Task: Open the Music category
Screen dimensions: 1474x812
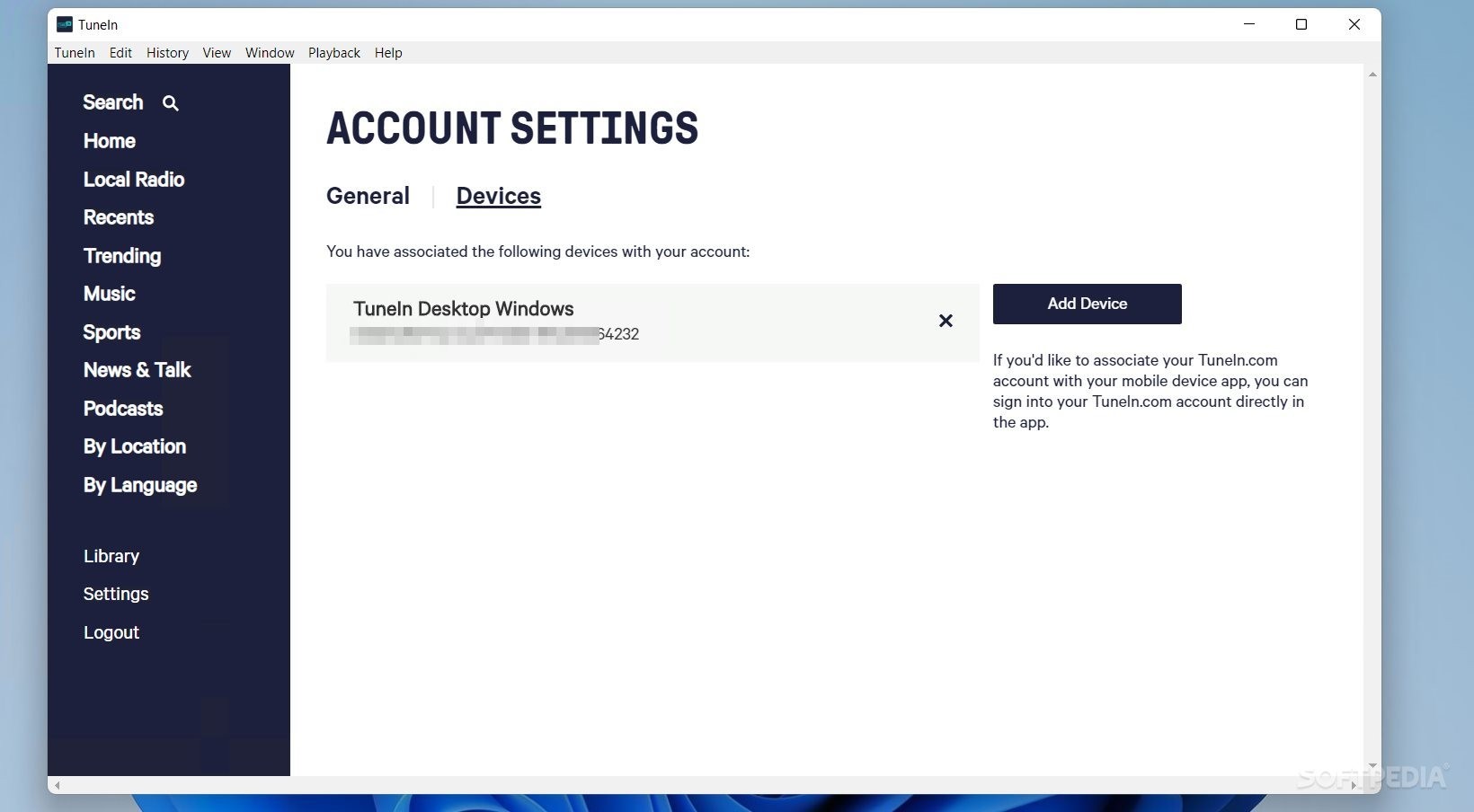Action: [x=110, y=294]
